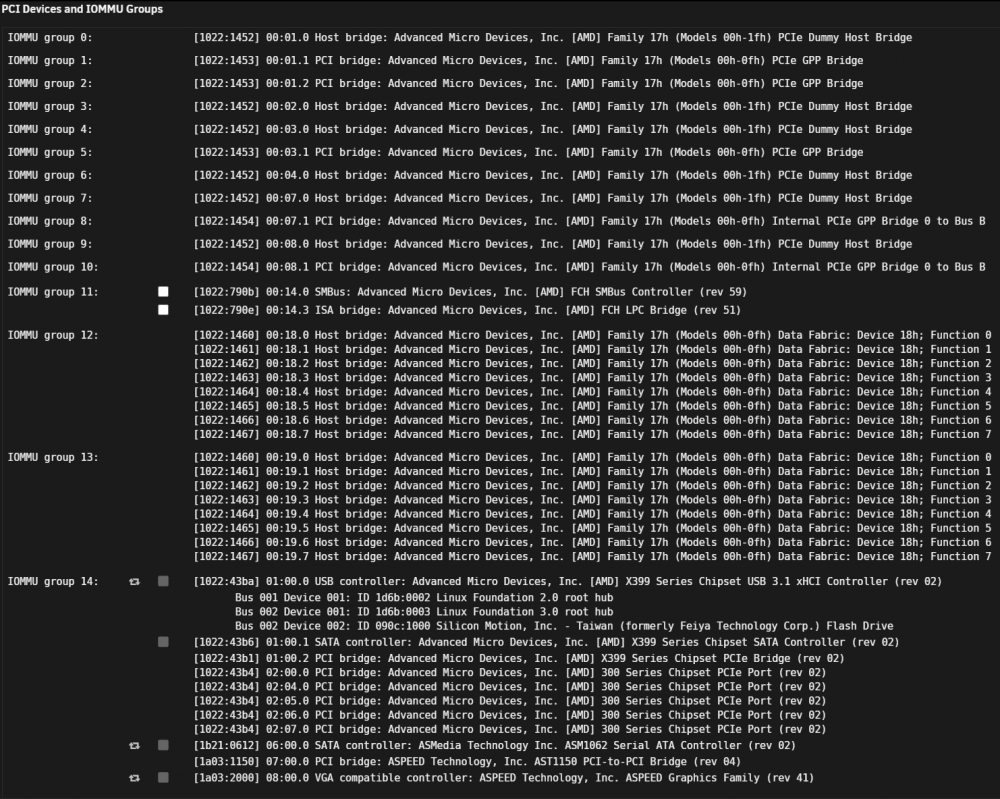The width and height of the screenshot is (1000, 799).
Task: Click the 02:05.0 300 Series PCIe Port row
Action: [x=510, y=701]
